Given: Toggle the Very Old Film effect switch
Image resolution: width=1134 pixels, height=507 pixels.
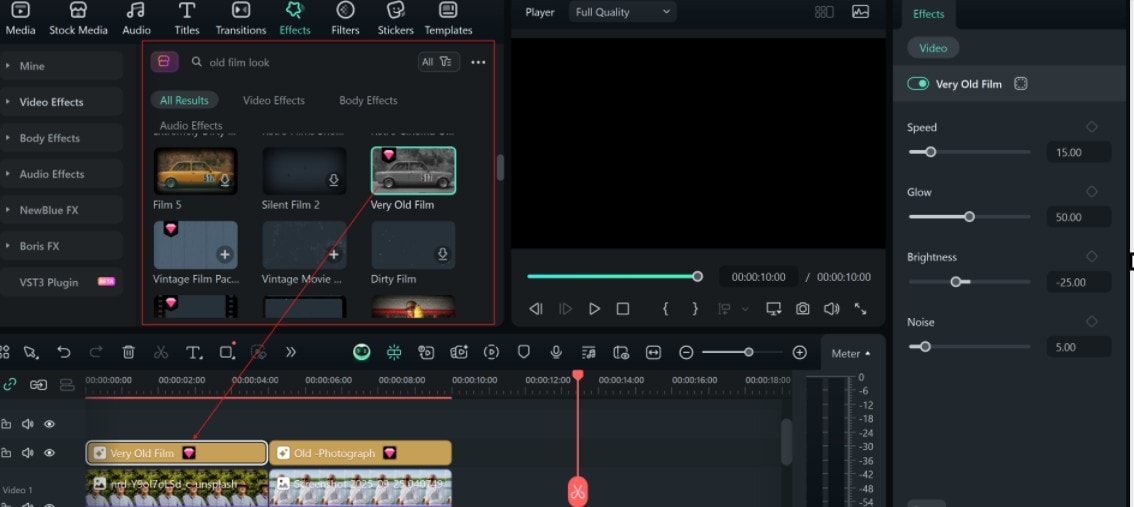Looking at the screenshot, I should 918,84.
